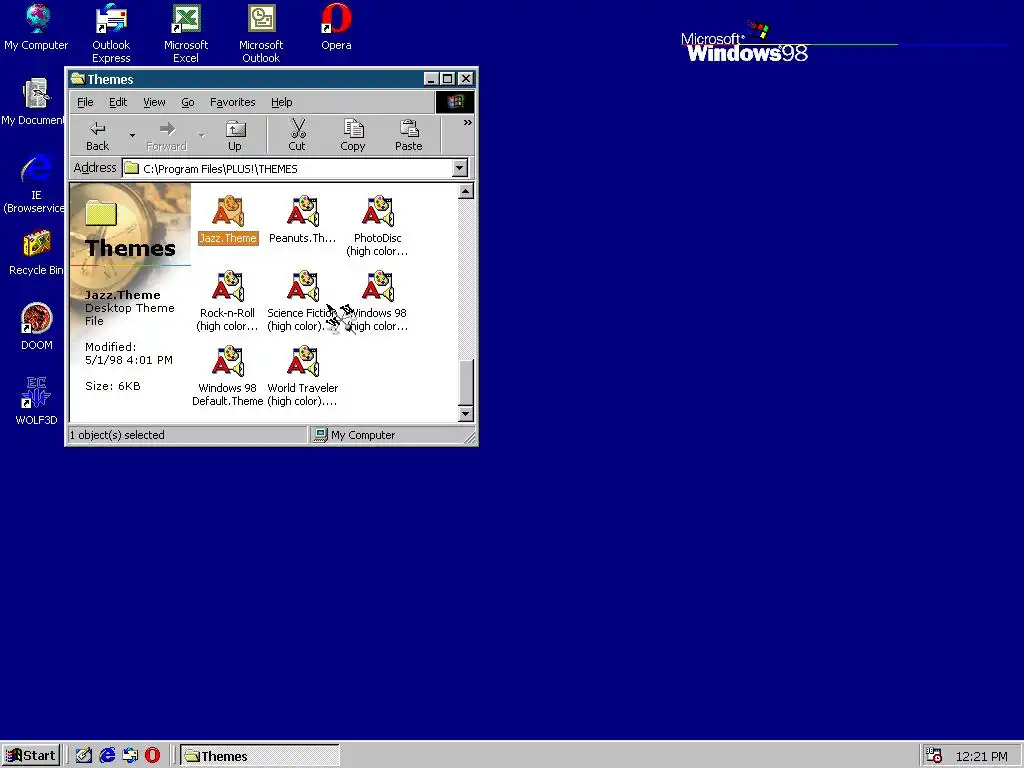Open the Forward history dropdown arrow

[201, 136]
